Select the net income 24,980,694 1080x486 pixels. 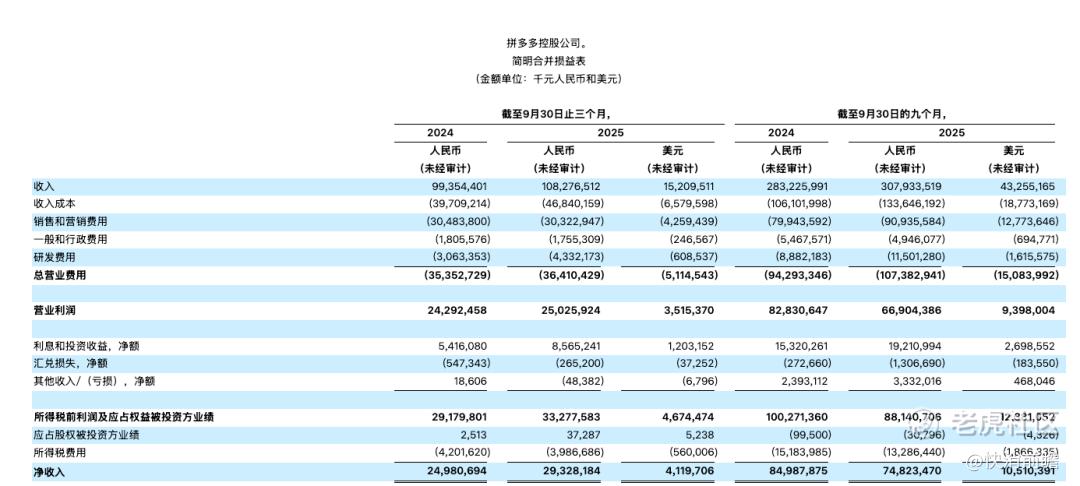[457, 473]
